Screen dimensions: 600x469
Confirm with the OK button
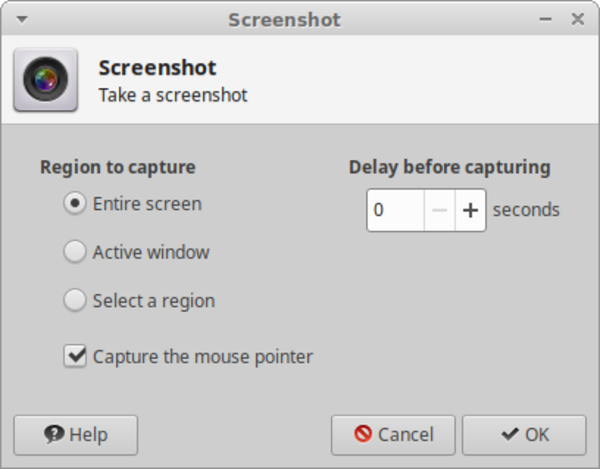[x=525, y=435]
